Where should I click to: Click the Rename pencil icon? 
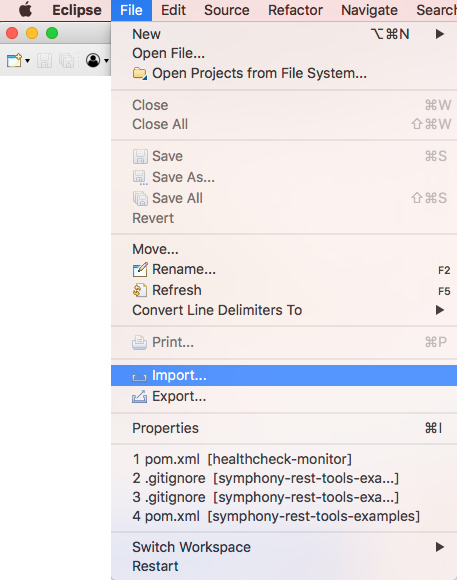point(140,270)
